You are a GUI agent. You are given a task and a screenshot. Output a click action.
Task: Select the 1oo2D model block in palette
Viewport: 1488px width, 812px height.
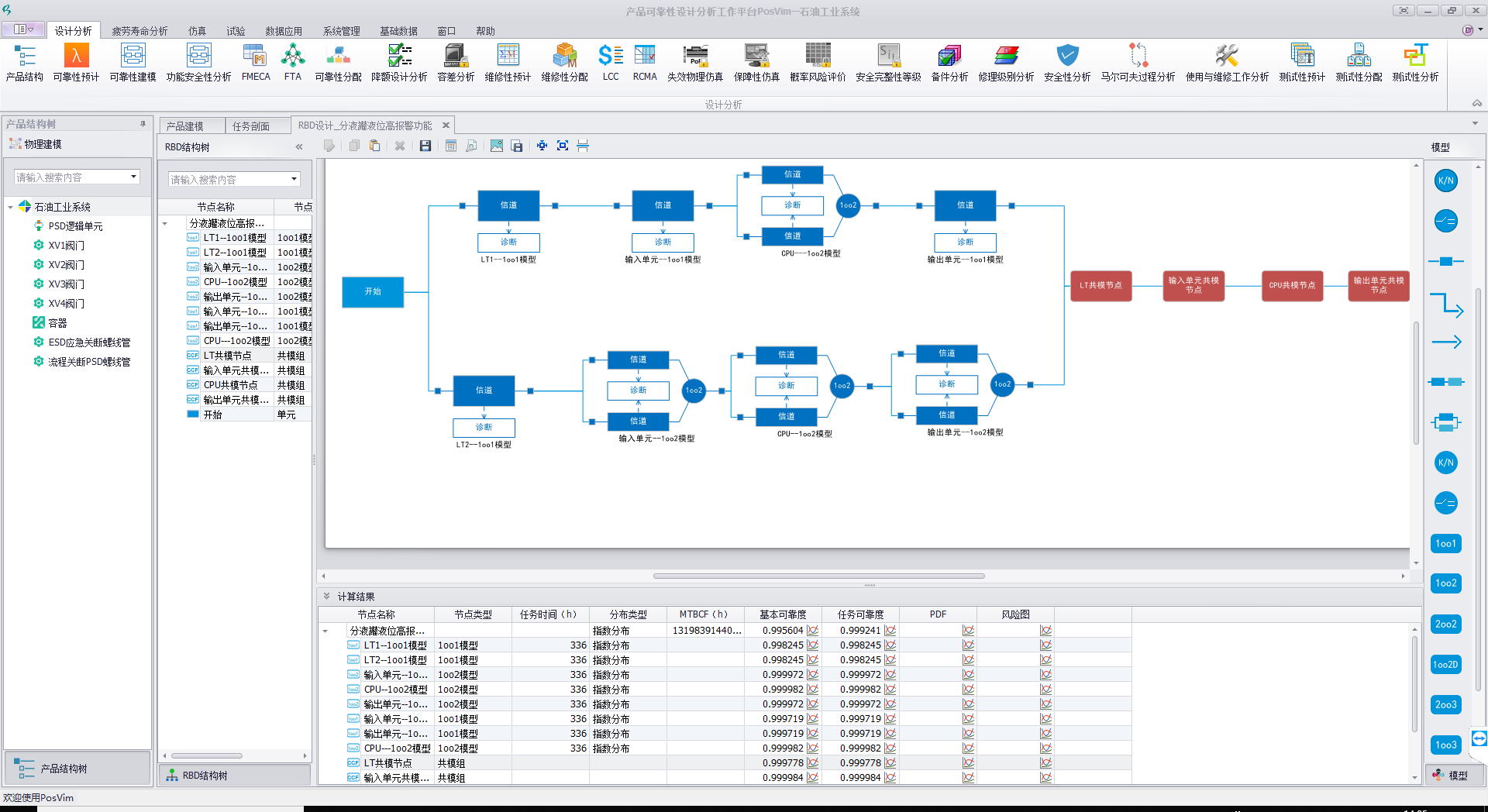[x=1446, y=664]
